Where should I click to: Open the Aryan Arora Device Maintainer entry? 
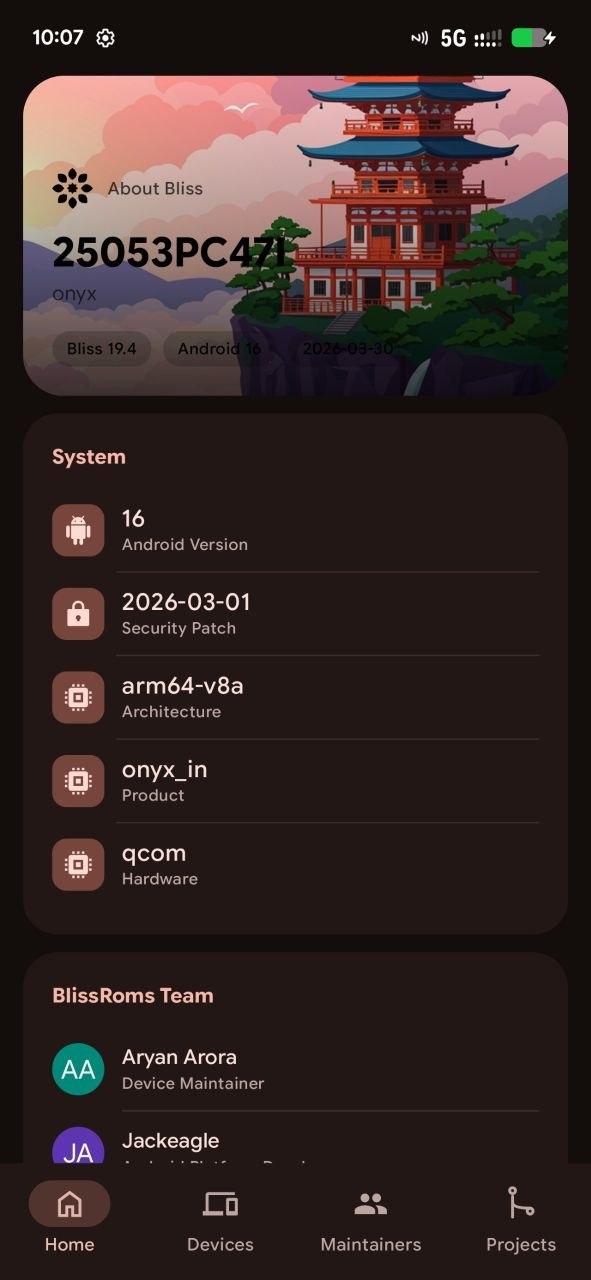click(x=295, y=1069)
